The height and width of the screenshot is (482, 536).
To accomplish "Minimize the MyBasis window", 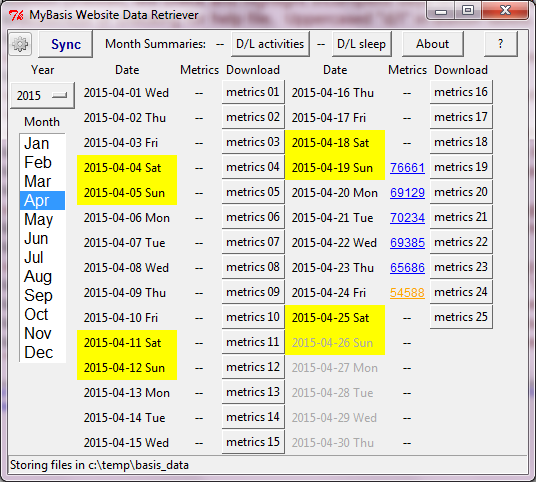I will pos(441,11).
